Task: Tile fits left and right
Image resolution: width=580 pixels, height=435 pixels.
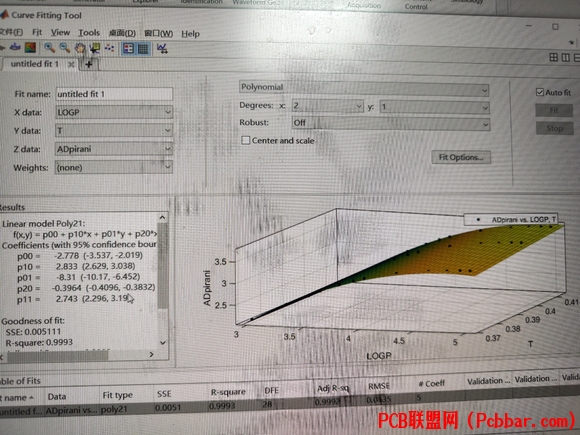Action: click(566, 58)
